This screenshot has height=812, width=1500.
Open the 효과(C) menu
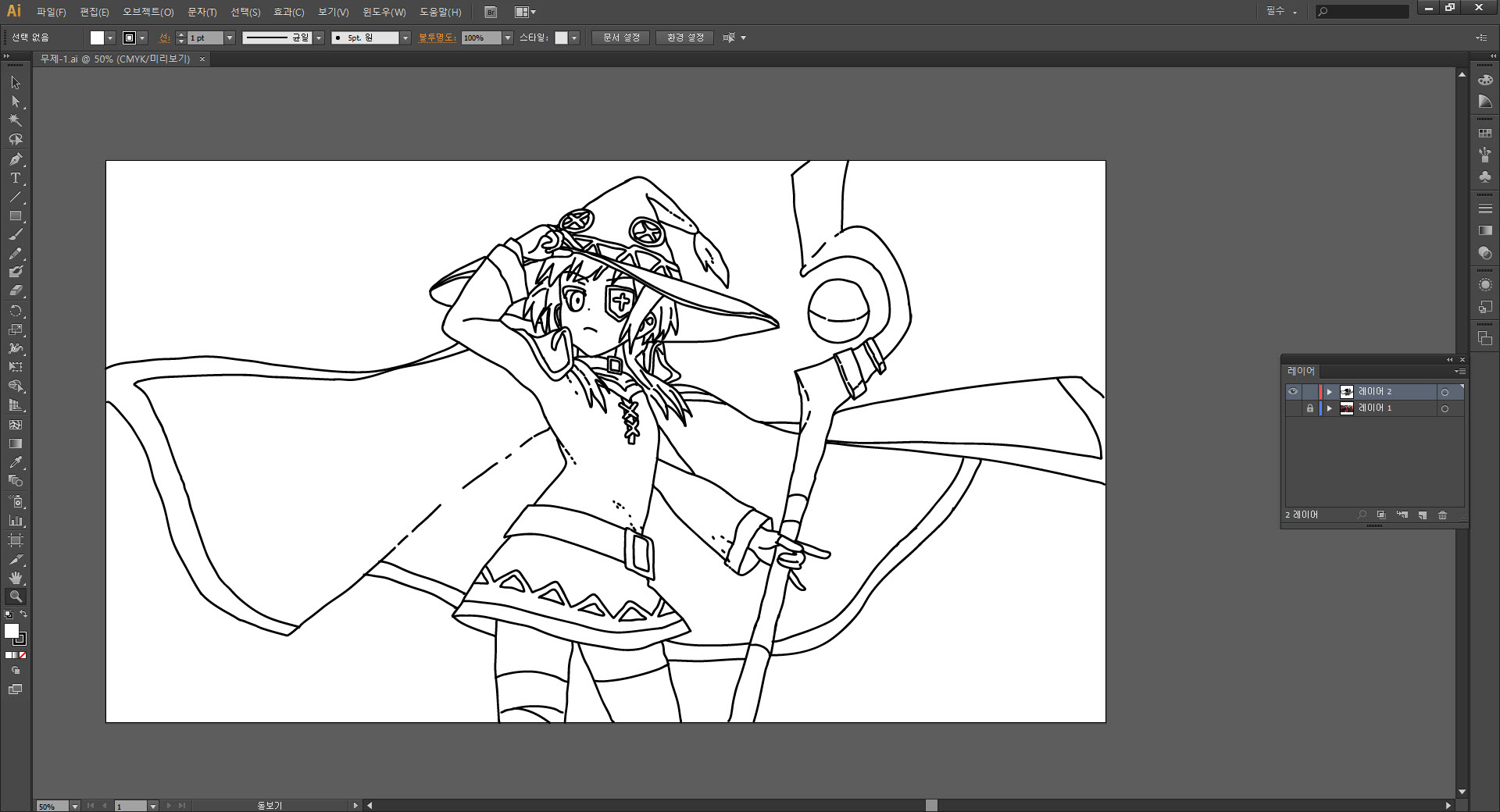point(289,12)
